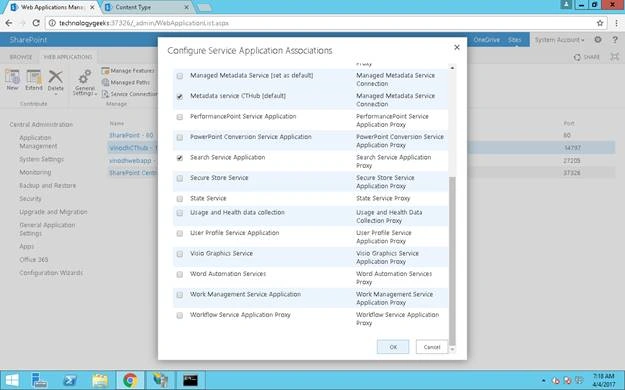The image size is (625, 390).
Task: Click the dialog scrollbar up arrow
Action: 452,68
